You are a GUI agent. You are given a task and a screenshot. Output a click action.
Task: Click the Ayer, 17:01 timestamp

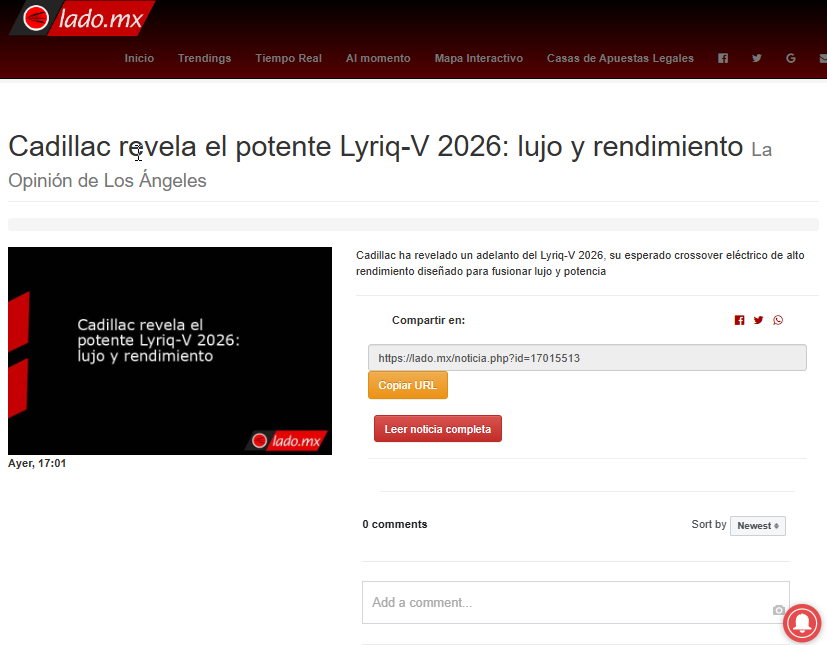(x=37, y=464)
